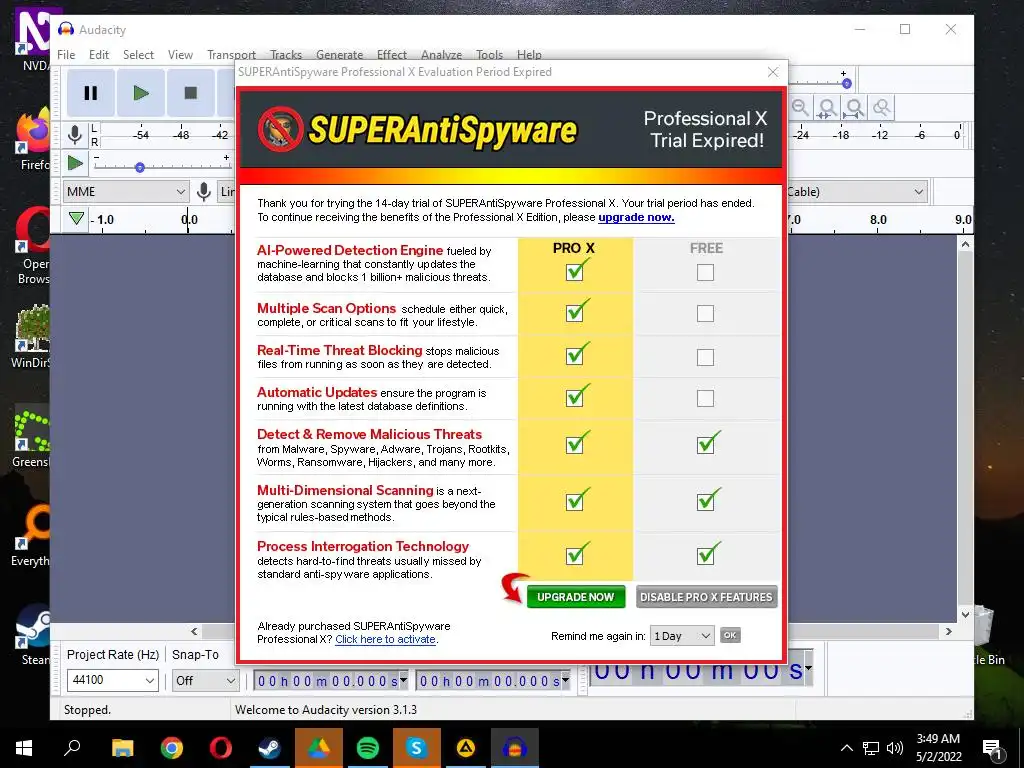Screen dimensions: 1024x768
Task: Click the microphone icon beside the MME host
Action: pyautogui.click(x=204, y=191)
